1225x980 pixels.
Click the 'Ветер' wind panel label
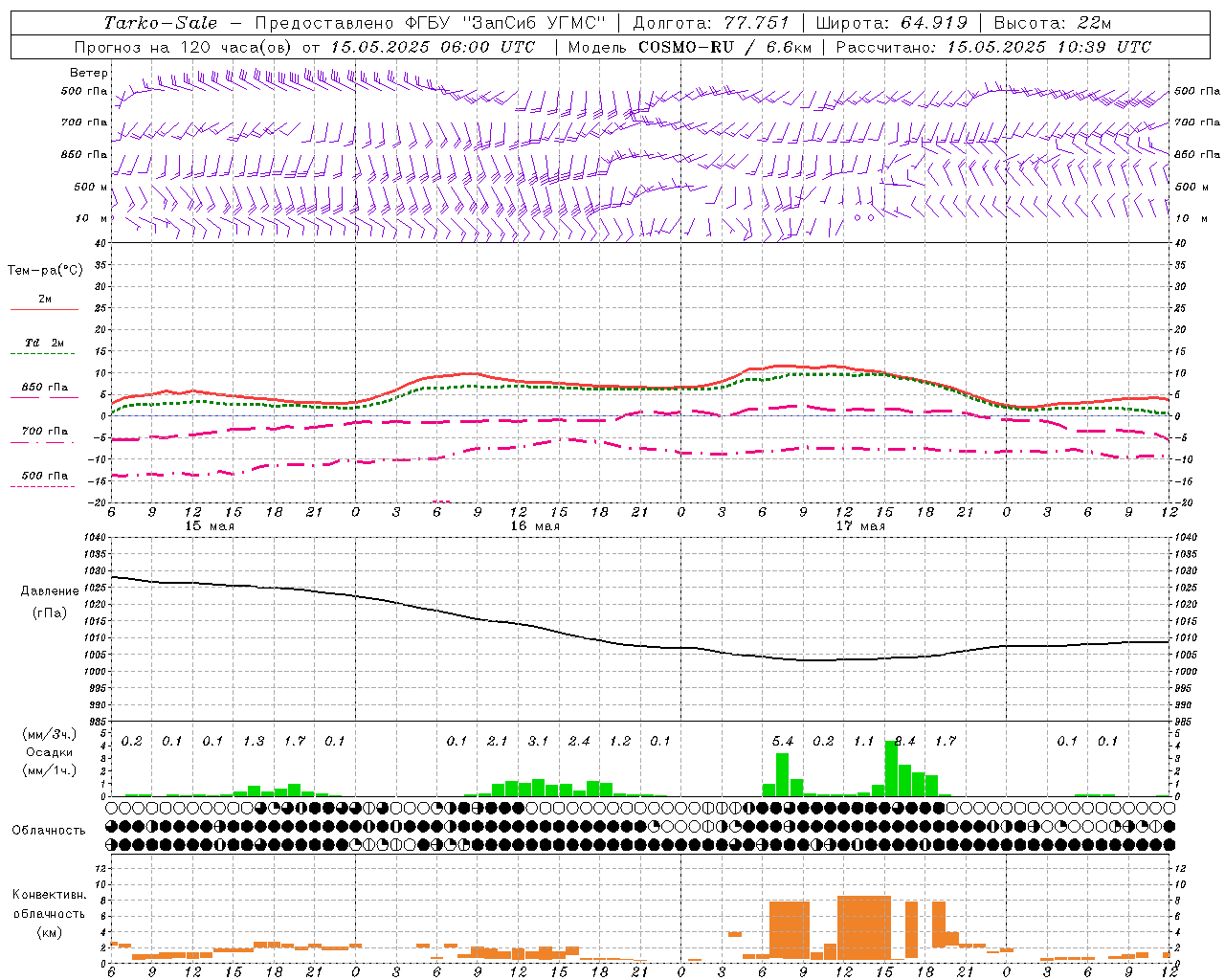[x=89, y=73]
